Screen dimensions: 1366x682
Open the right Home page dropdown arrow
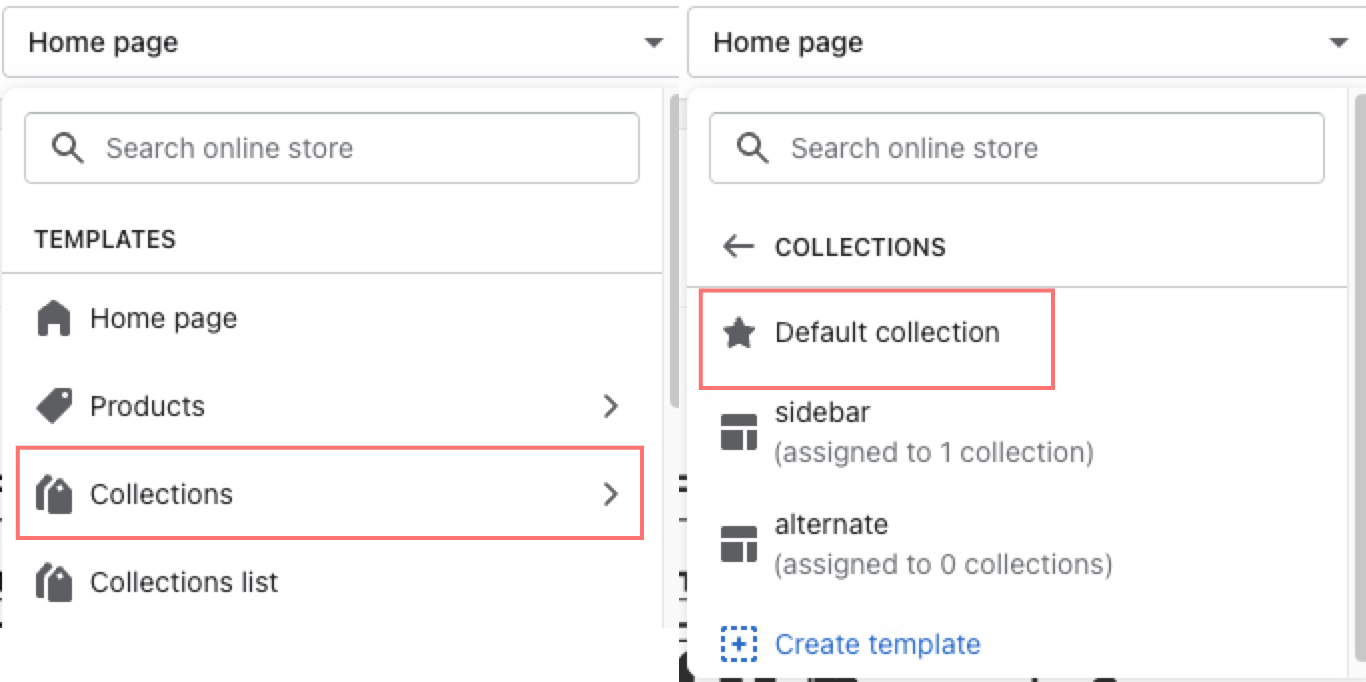tap(1339, 43)
